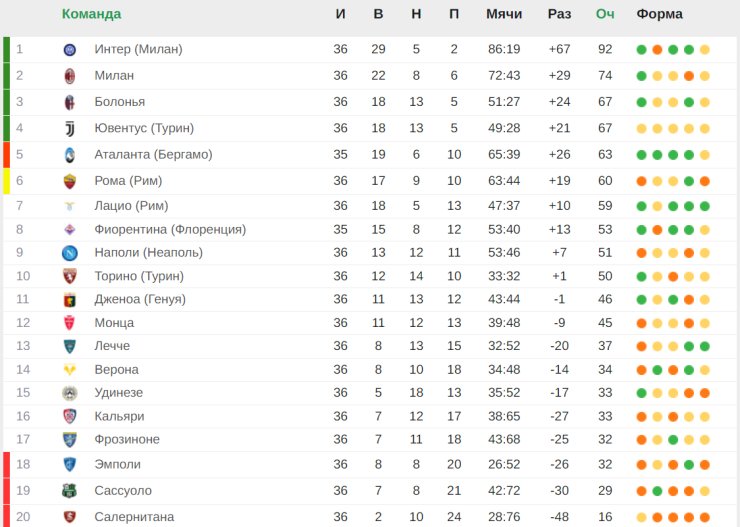The height and width of the screenshot is (527, 740).
Task: Sort standings by the Мячи column header
Action: pos(504,14)
